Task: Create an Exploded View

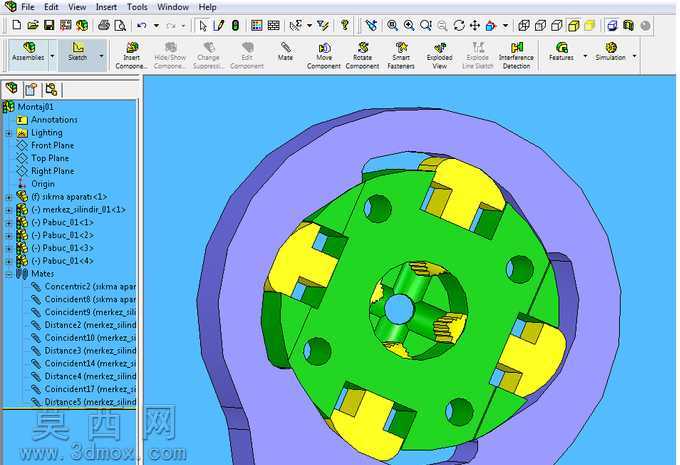Action: coord(439,55)
